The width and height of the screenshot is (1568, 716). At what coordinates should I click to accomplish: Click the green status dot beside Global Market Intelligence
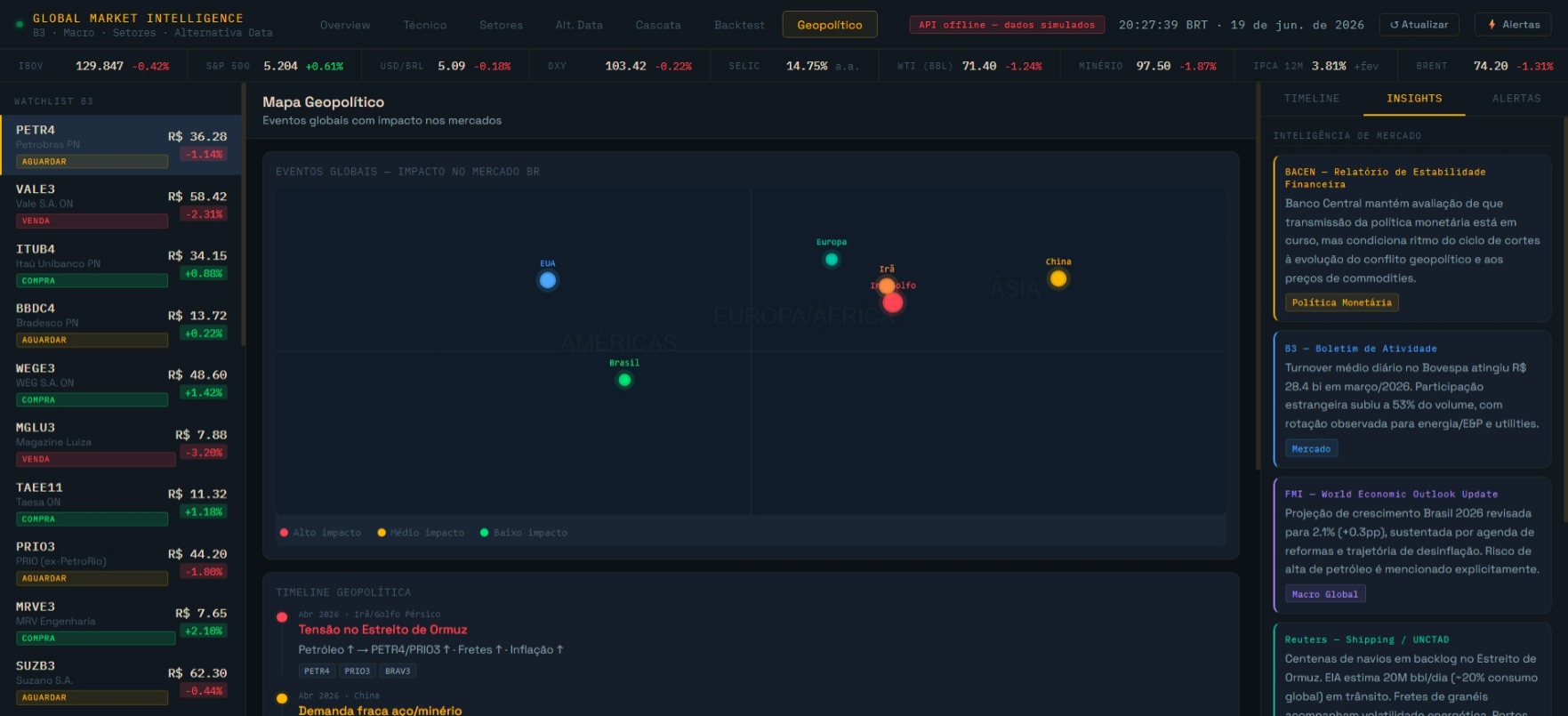[20, 25]
